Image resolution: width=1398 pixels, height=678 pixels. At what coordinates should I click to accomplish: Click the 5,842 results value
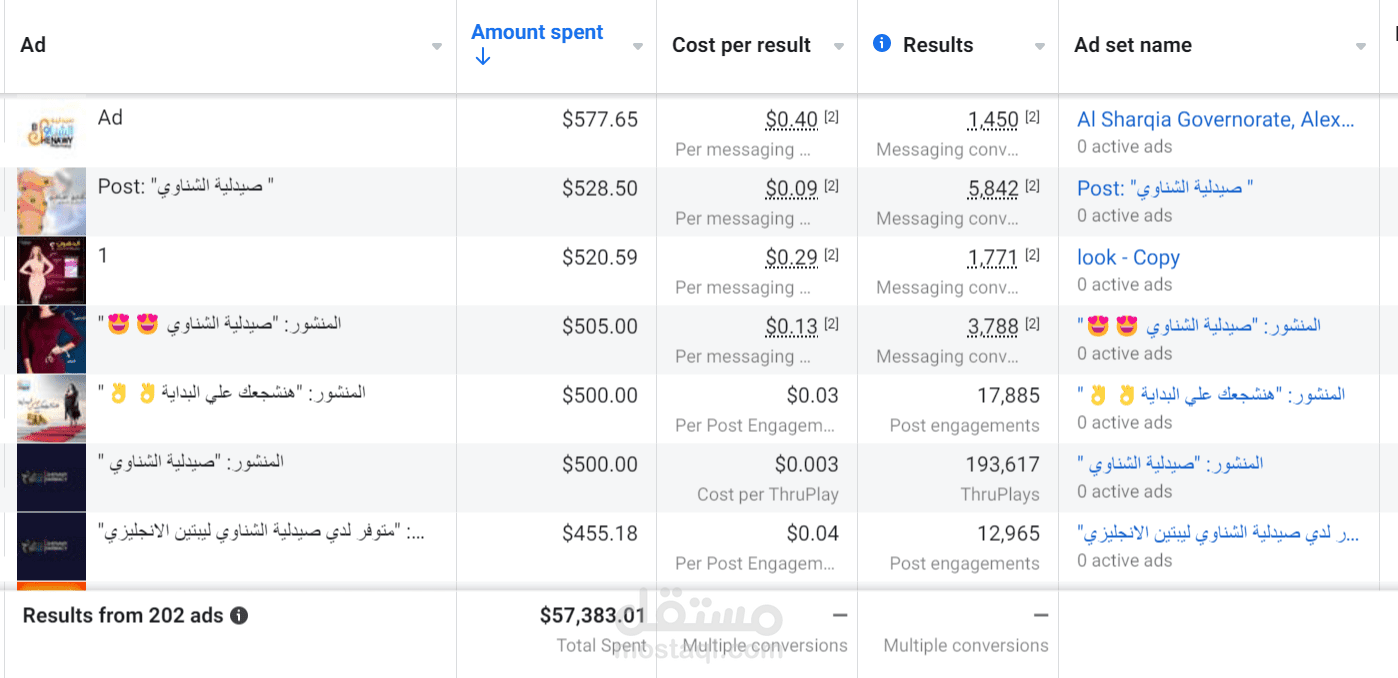pos(993,189)
